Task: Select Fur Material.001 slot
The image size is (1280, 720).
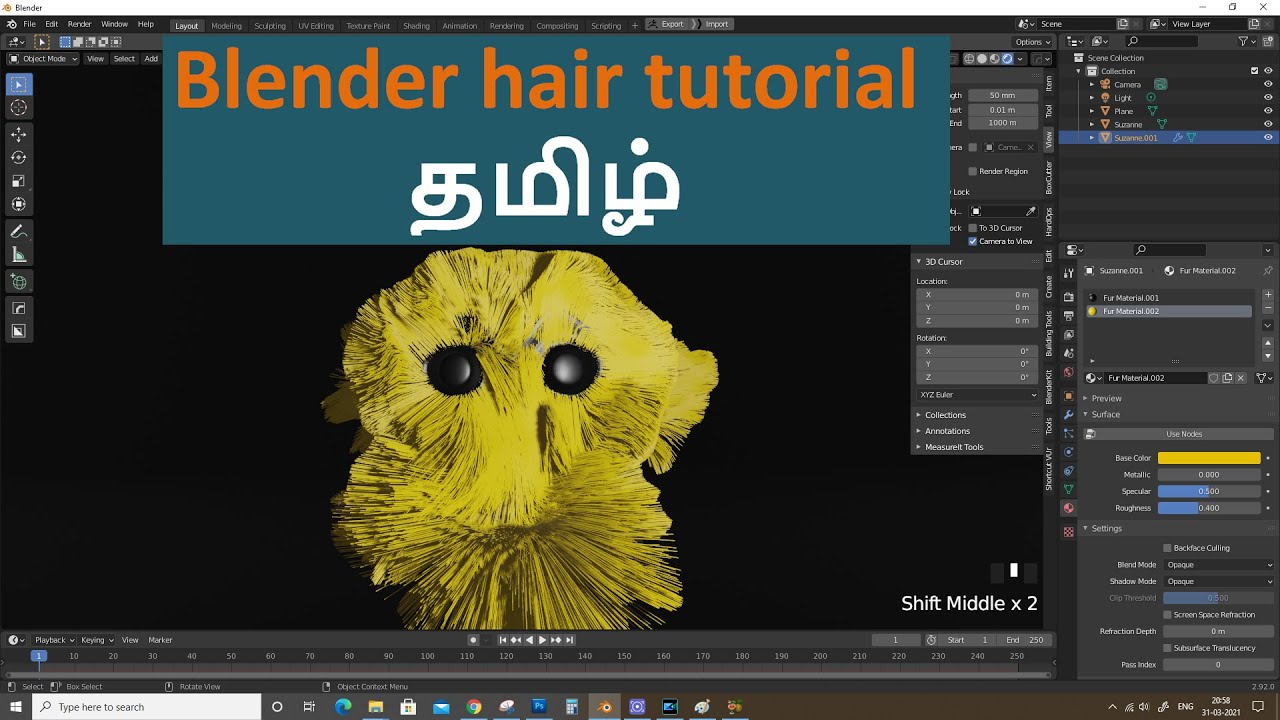Action: tap(1168, 298)
